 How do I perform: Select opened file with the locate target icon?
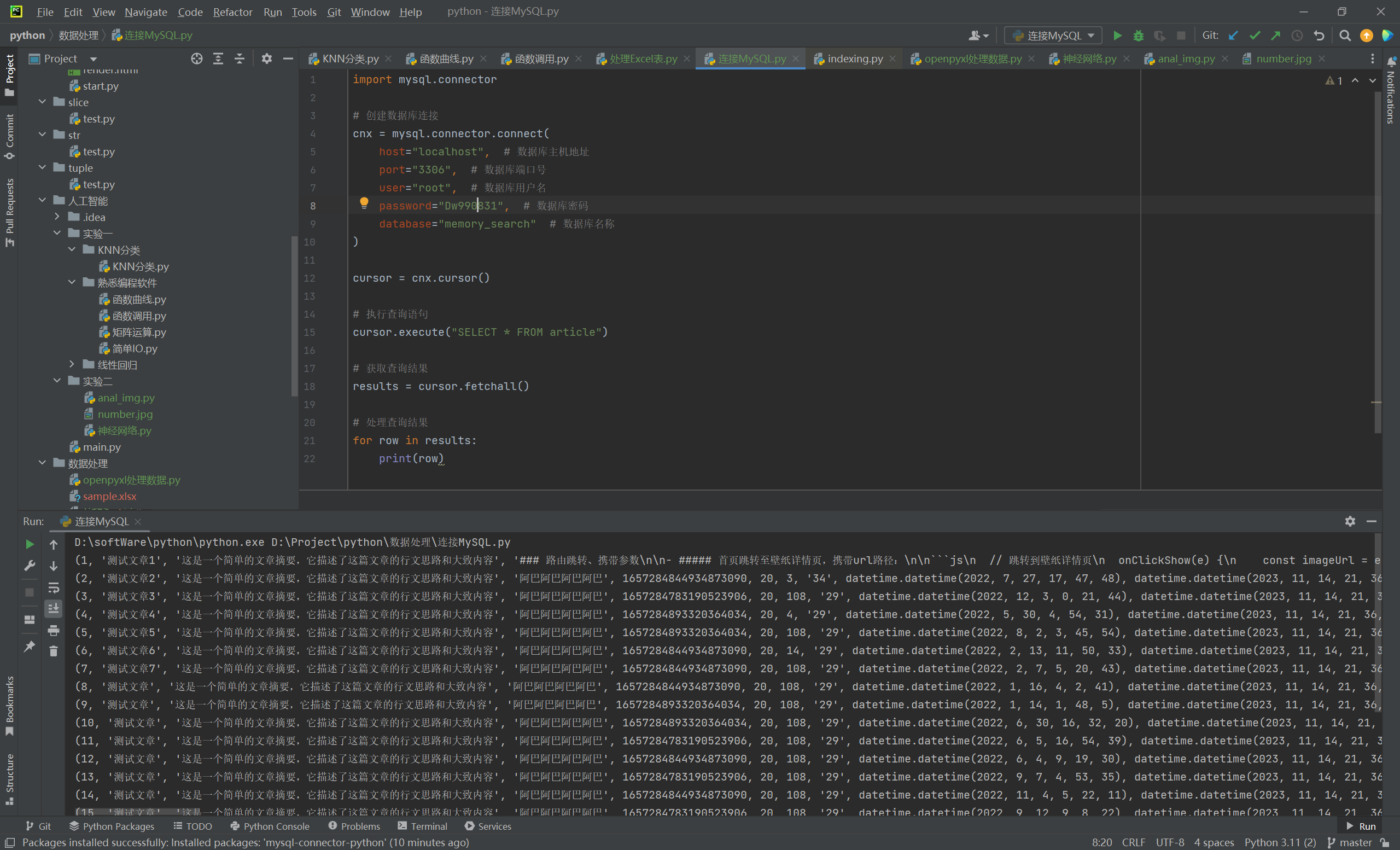click(x=196, y=59)
